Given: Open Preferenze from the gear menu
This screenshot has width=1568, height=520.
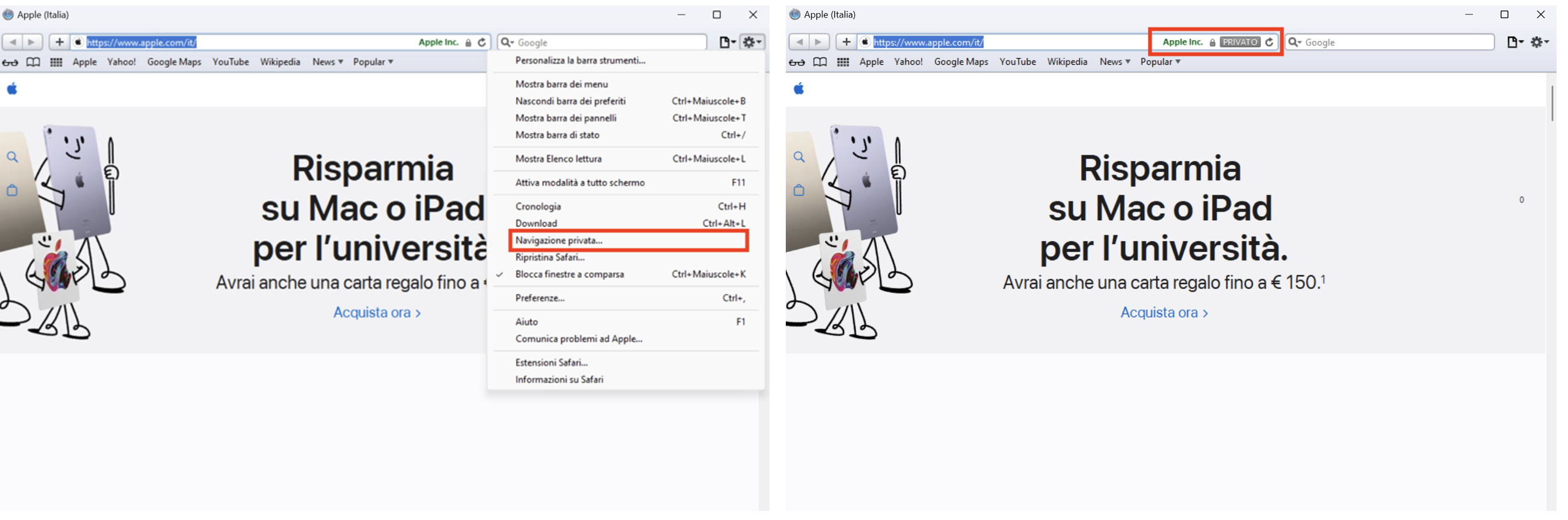Looking at the screenshot, I should click(626, 298).
